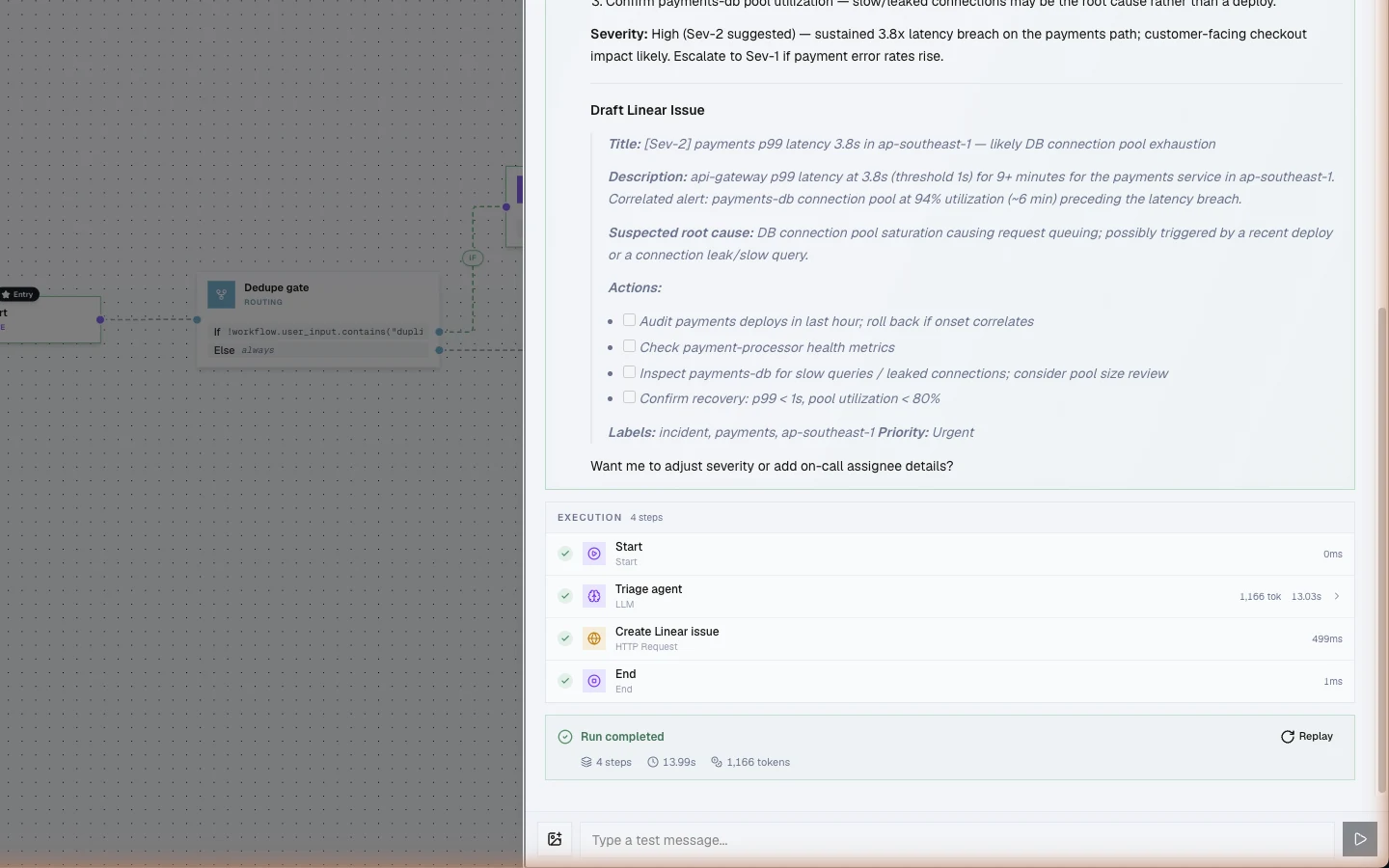Tick 'Inspect payments-db for slow queries' checkbox
Image resolution: width=1389 pixels, height=868 pixels.
point(629,372)
